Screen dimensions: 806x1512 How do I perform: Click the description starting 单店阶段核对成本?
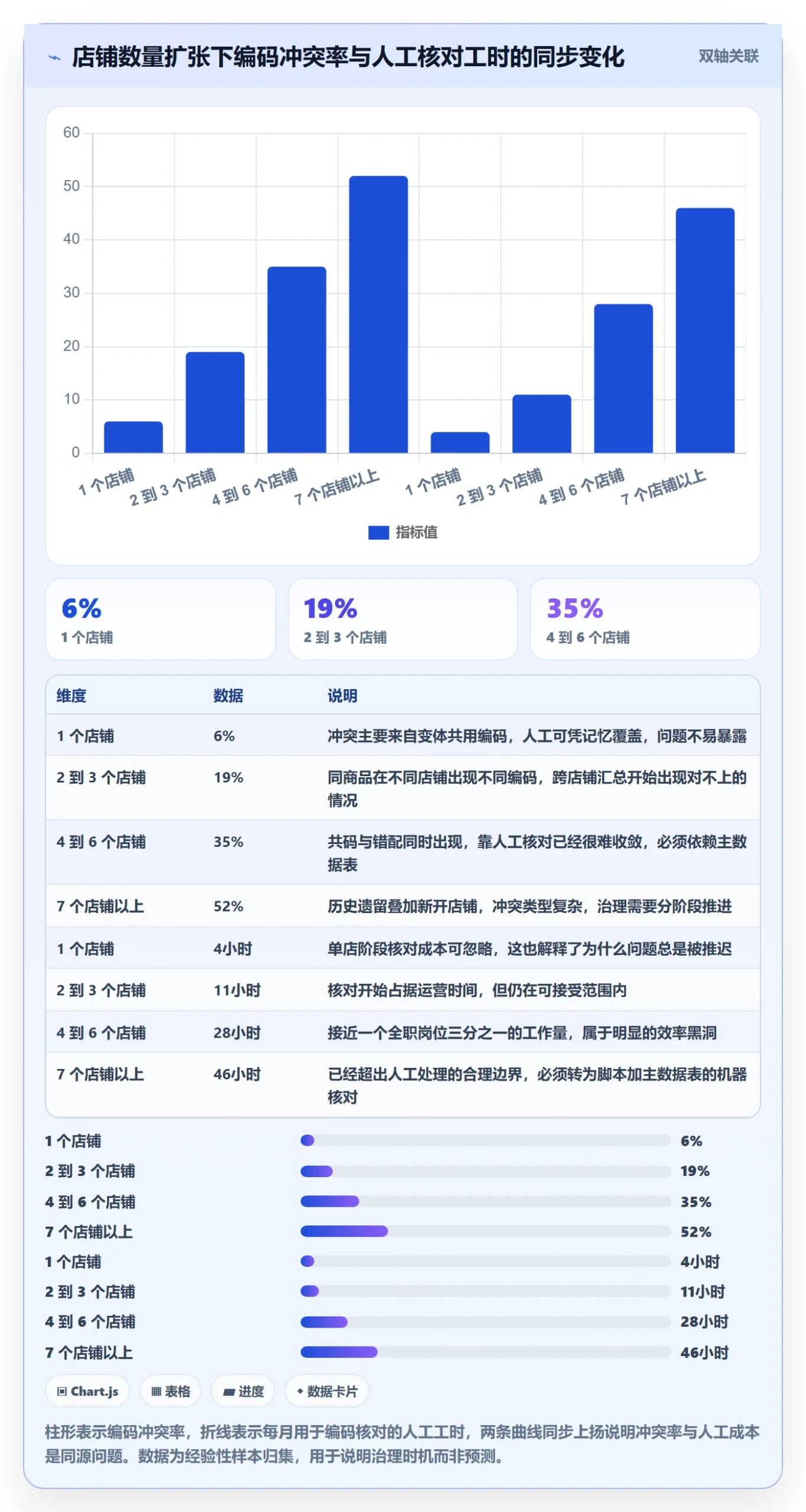click(529, 948)
